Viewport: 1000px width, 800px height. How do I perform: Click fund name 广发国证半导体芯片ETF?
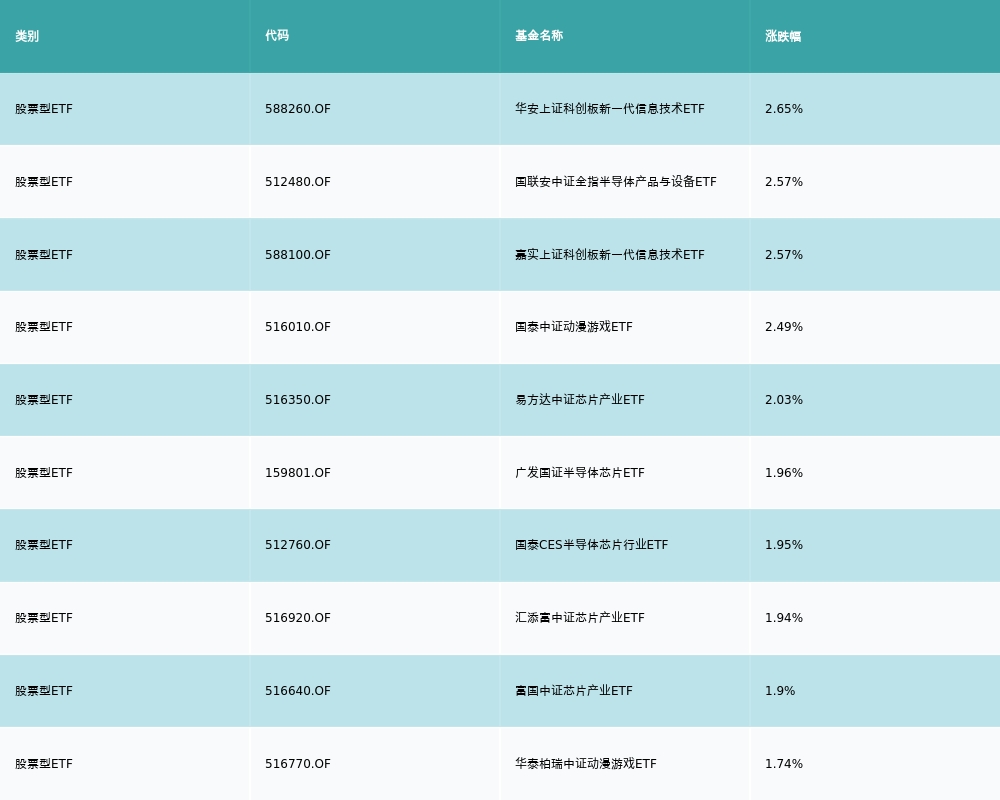click(580, 473)
